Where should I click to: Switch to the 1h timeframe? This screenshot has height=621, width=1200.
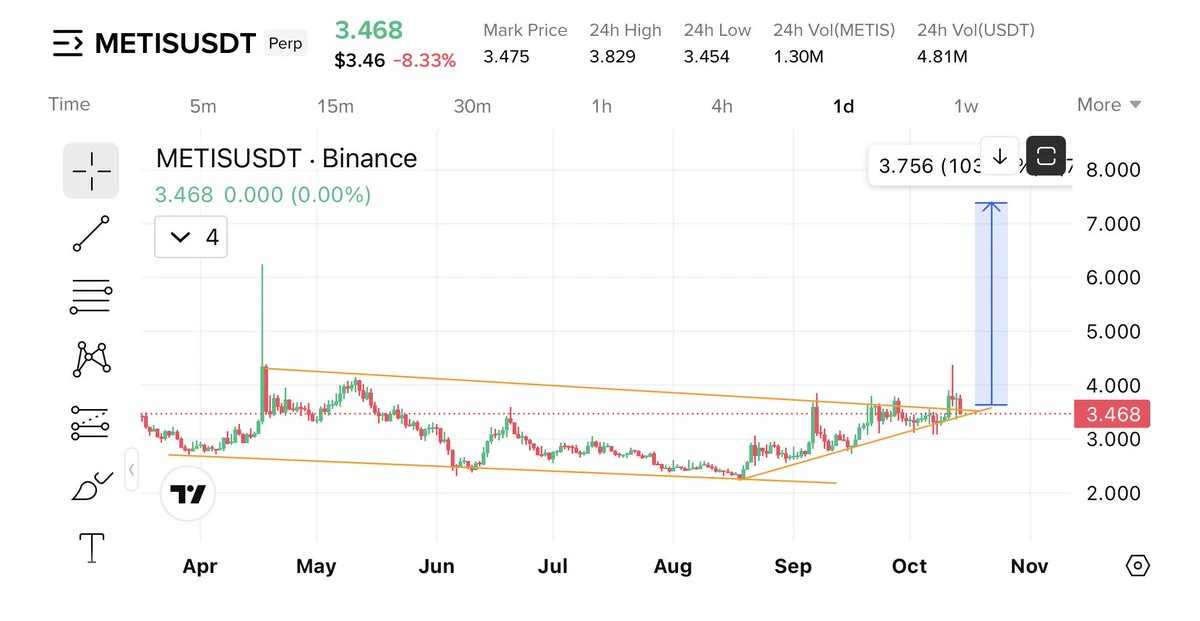click(x=601, y=106)
